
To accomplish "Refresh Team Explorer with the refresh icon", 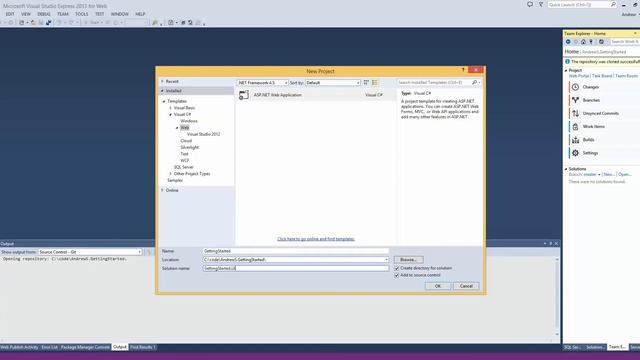I will click(x=601, y=42).
